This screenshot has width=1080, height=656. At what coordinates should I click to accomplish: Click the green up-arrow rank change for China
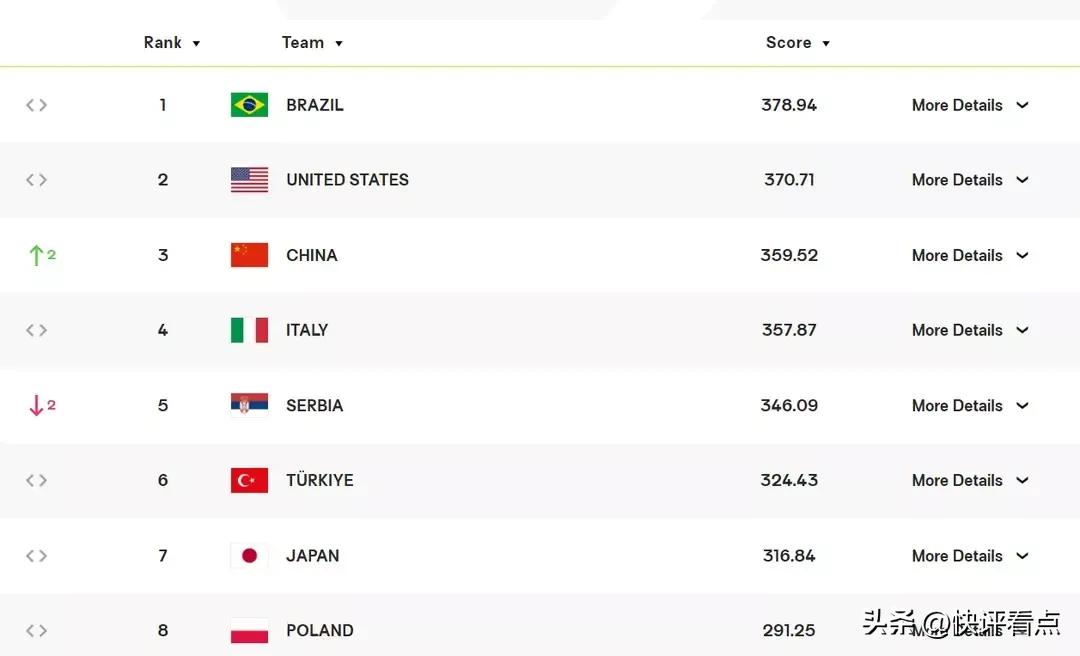(x=41, y=255)
